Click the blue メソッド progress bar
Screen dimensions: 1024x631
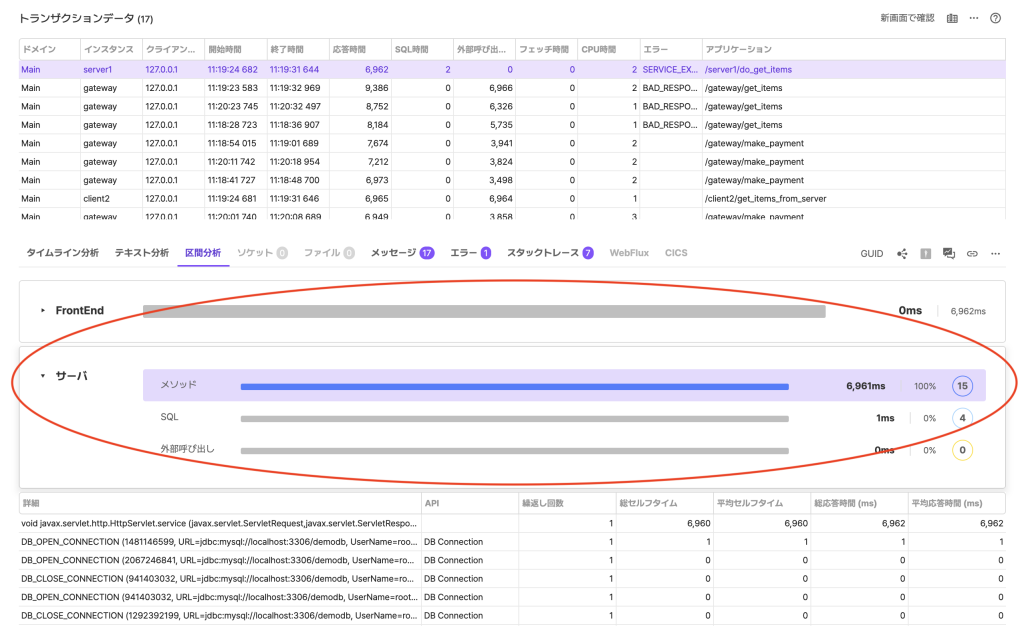click(514, 386)
